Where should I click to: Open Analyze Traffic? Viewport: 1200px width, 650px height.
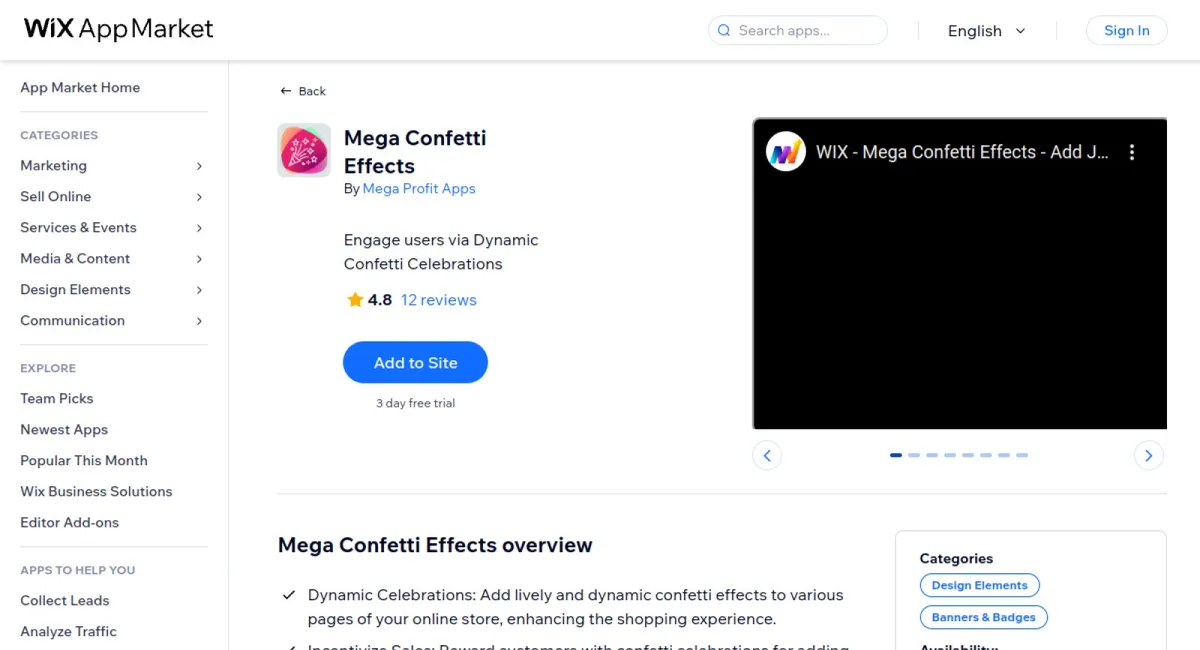(x=68, y=632)
